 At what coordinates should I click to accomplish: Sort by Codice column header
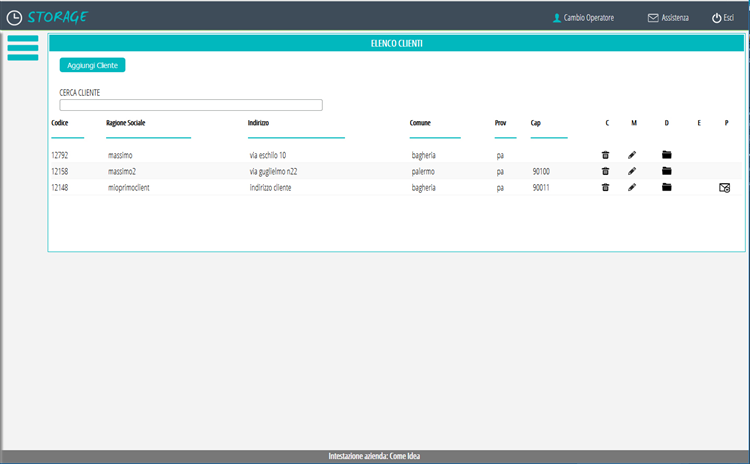pos(60,123)
